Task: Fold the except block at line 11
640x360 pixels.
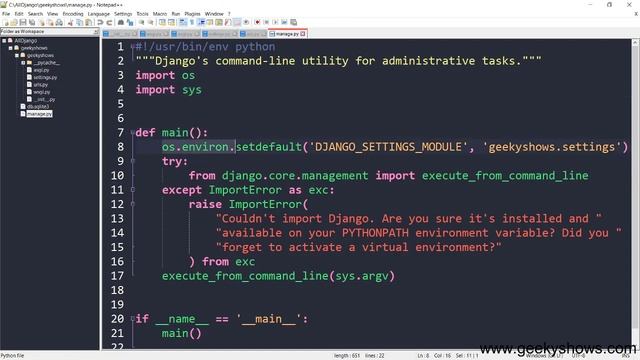Action: tap(133, 190)
